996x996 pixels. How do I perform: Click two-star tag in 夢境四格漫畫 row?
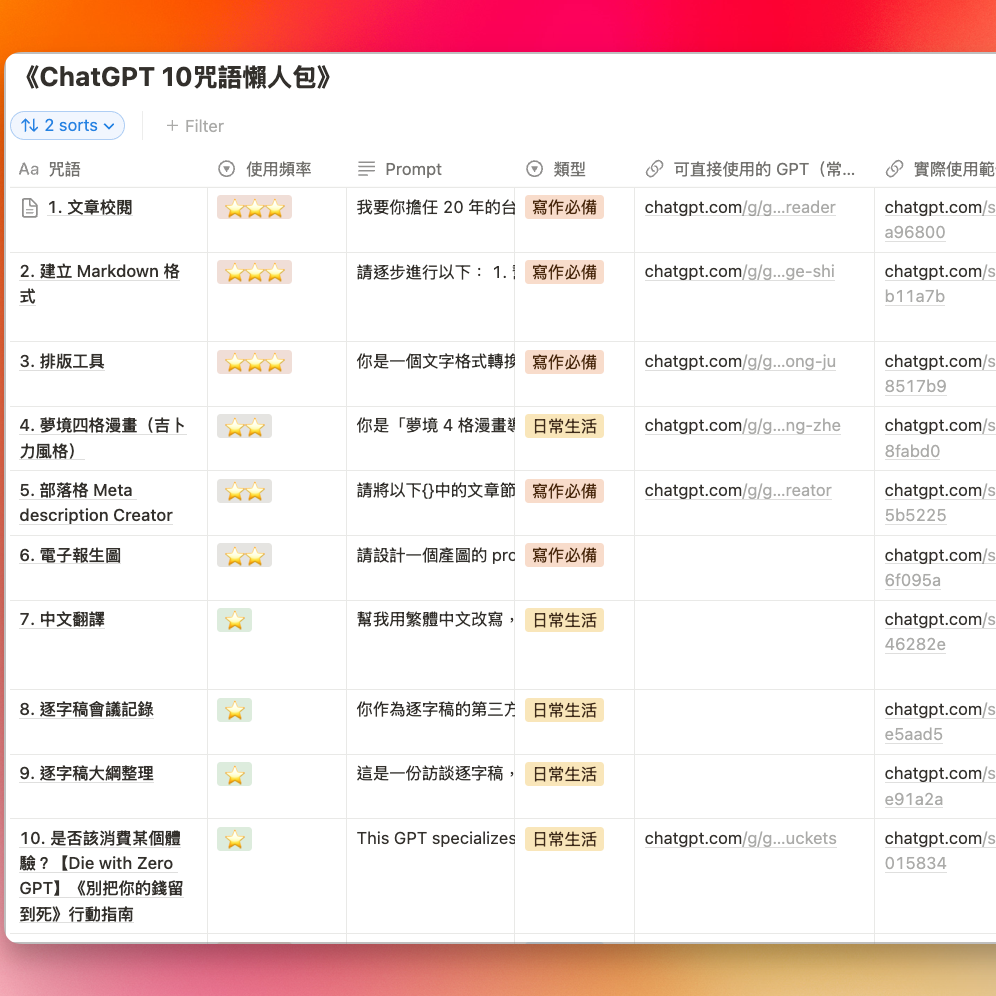(245, 426)
